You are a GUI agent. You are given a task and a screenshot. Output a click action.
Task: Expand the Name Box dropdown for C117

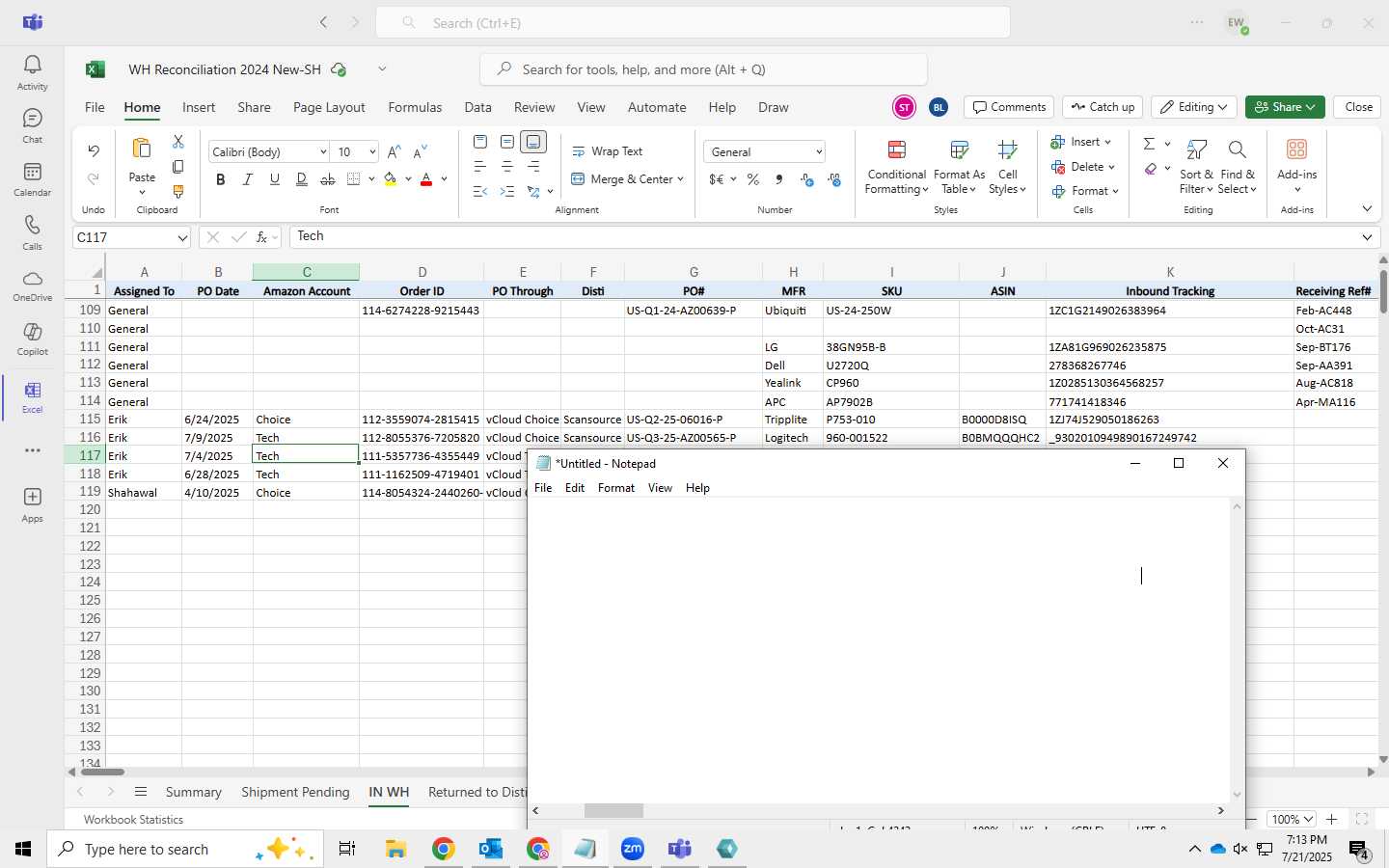[x=182, y=237]
